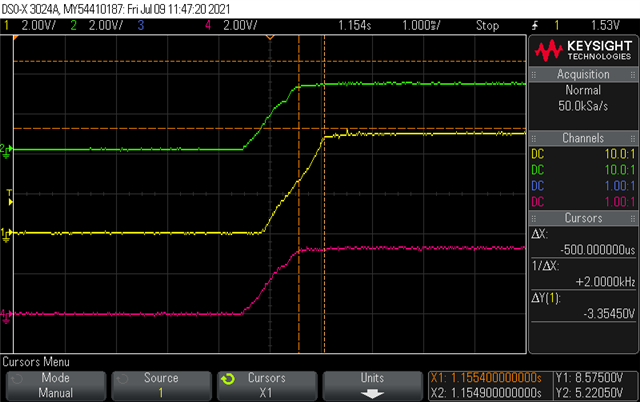Viewport: 640px width, 402px height.
Task: Open the Acquisition panel header
Action: click(583, 74)
